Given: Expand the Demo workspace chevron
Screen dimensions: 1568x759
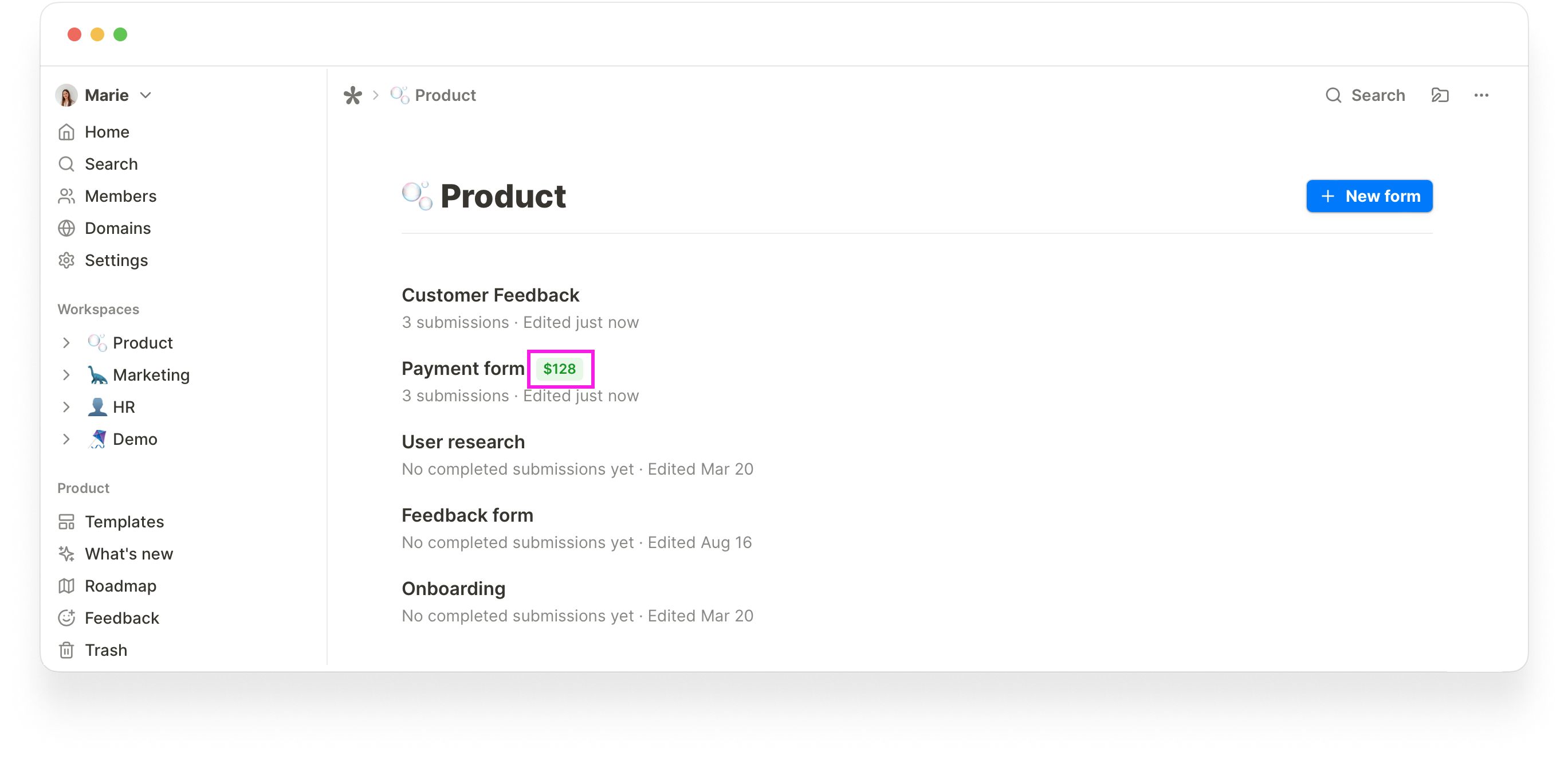Looking at the screenshot, I should 66,439.
